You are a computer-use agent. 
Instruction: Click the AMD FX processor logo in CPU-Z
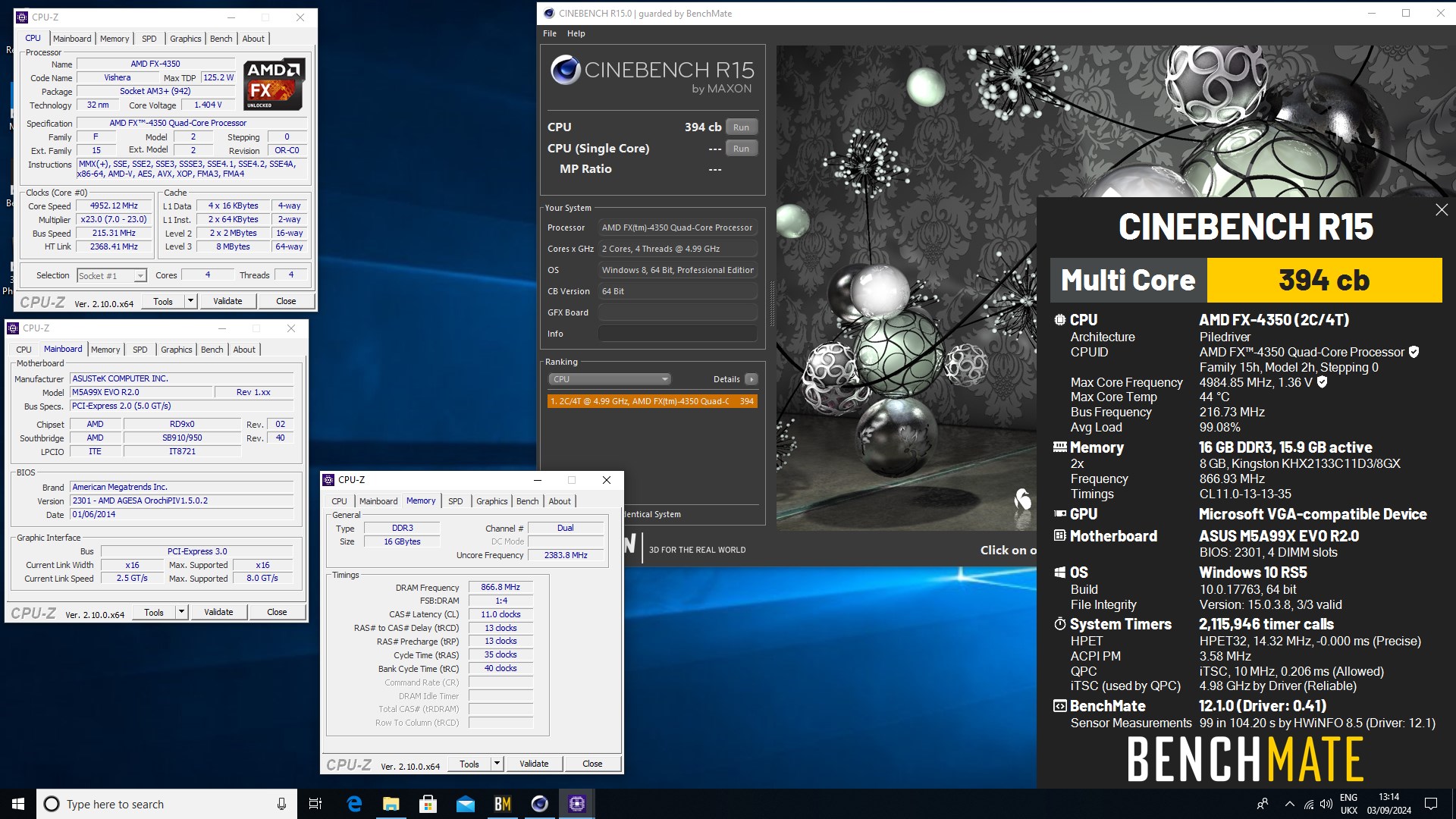[x=275, y=83]
